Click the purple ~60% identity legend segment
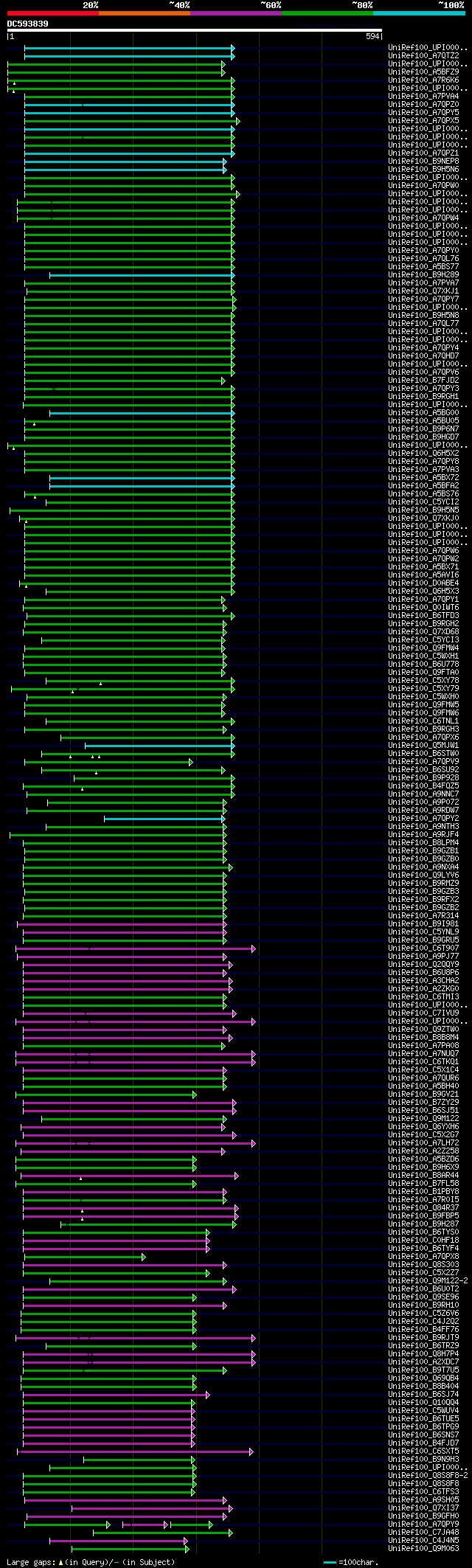 (235, 13)
